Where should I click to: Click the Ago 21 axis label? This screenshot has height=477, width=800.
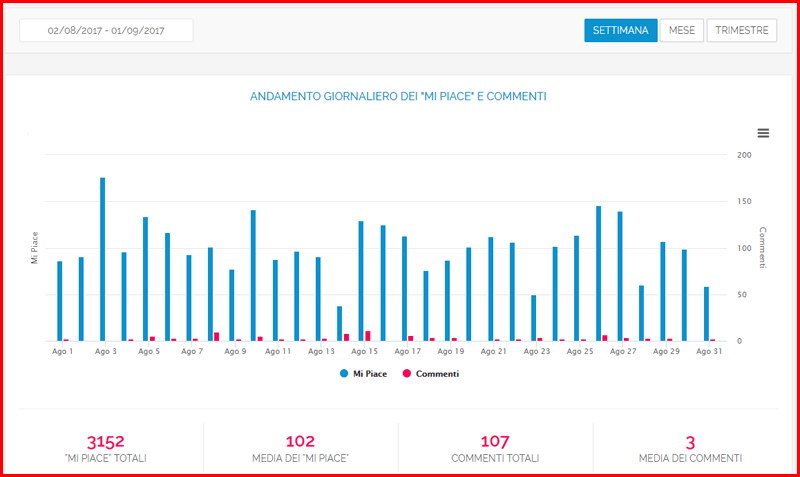pos(493,352)
